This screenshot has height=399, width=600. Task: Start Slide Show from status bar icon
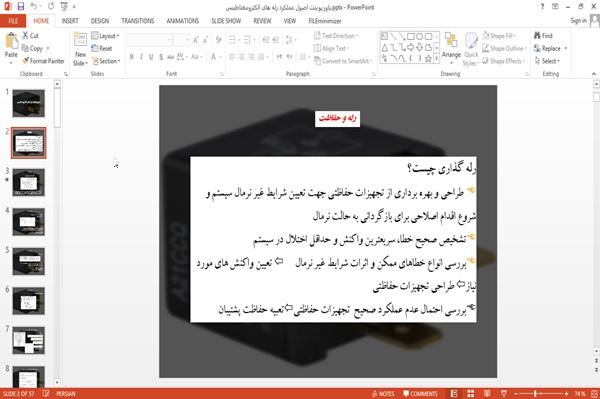tap(504, 394)
